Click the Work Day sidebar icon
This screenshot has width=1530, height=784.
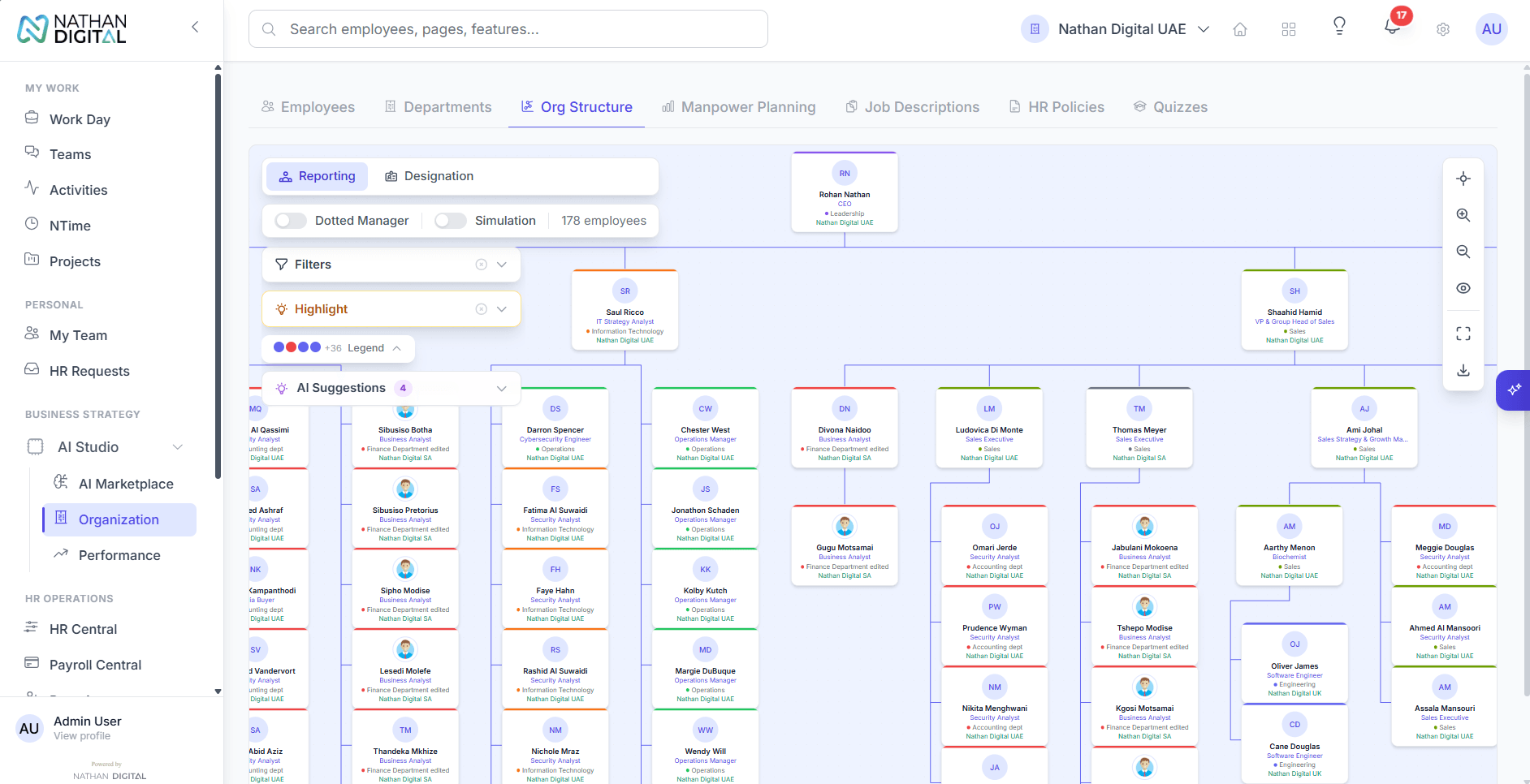[32, 118]
